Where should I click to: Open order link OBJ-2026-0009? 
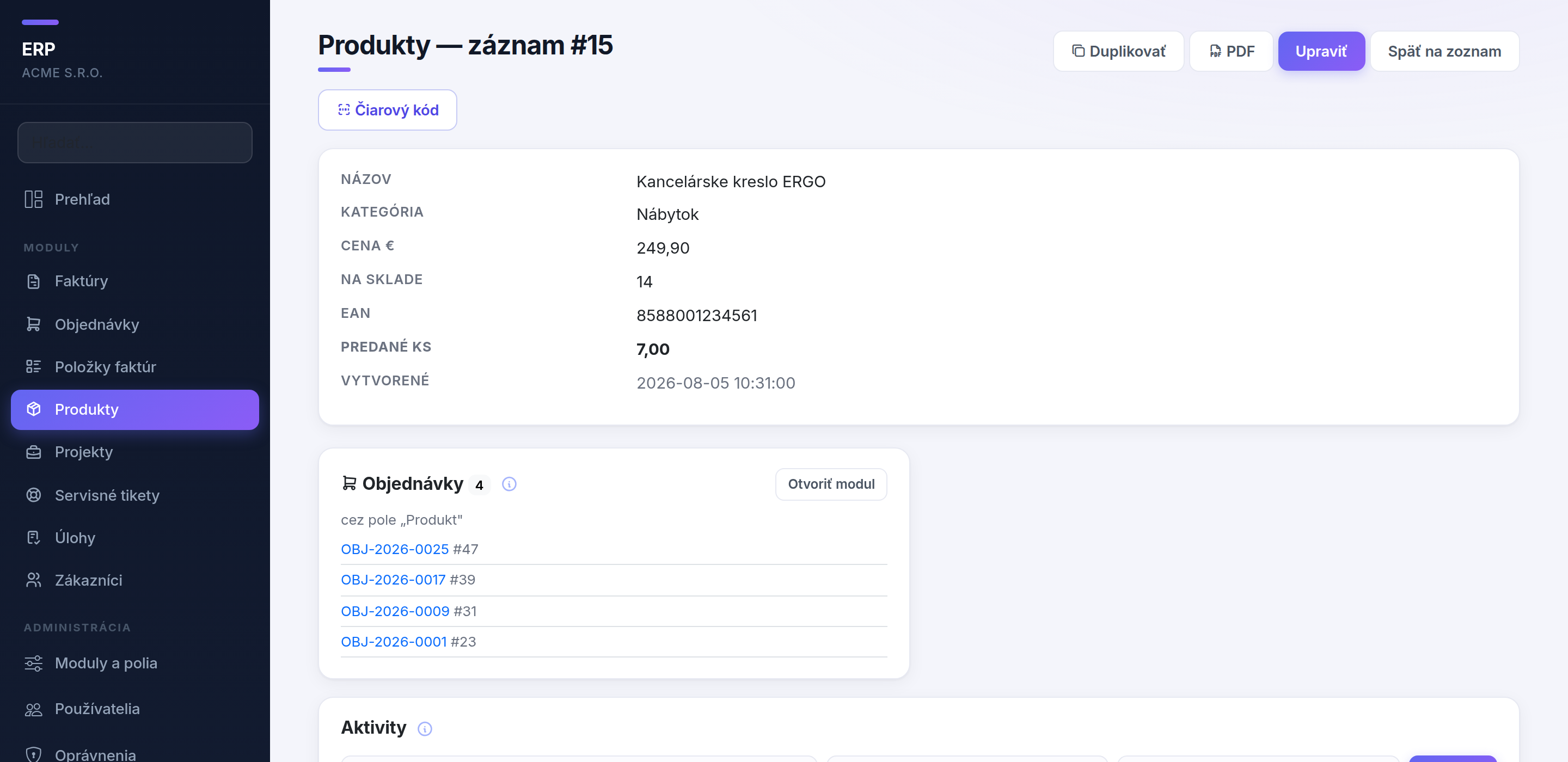(x=395, y=611)
